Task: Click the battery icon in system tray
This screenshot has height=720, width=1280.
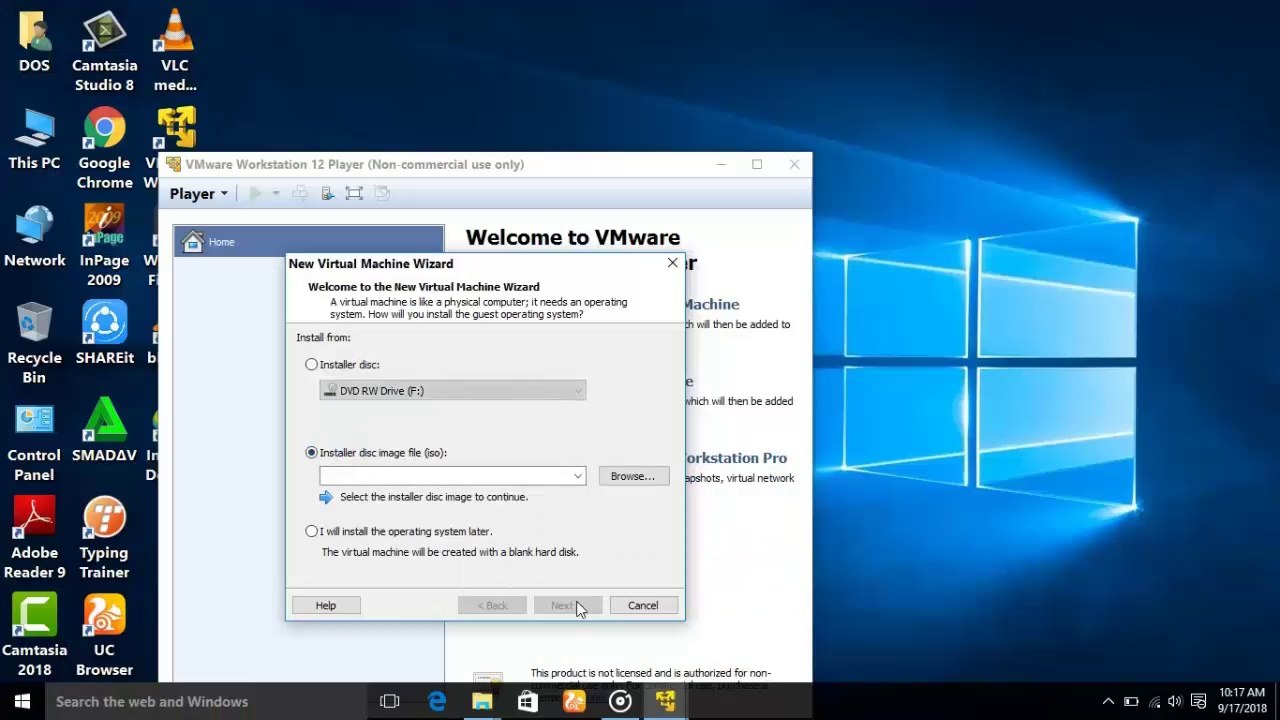Action: (x=1131, y=702)
